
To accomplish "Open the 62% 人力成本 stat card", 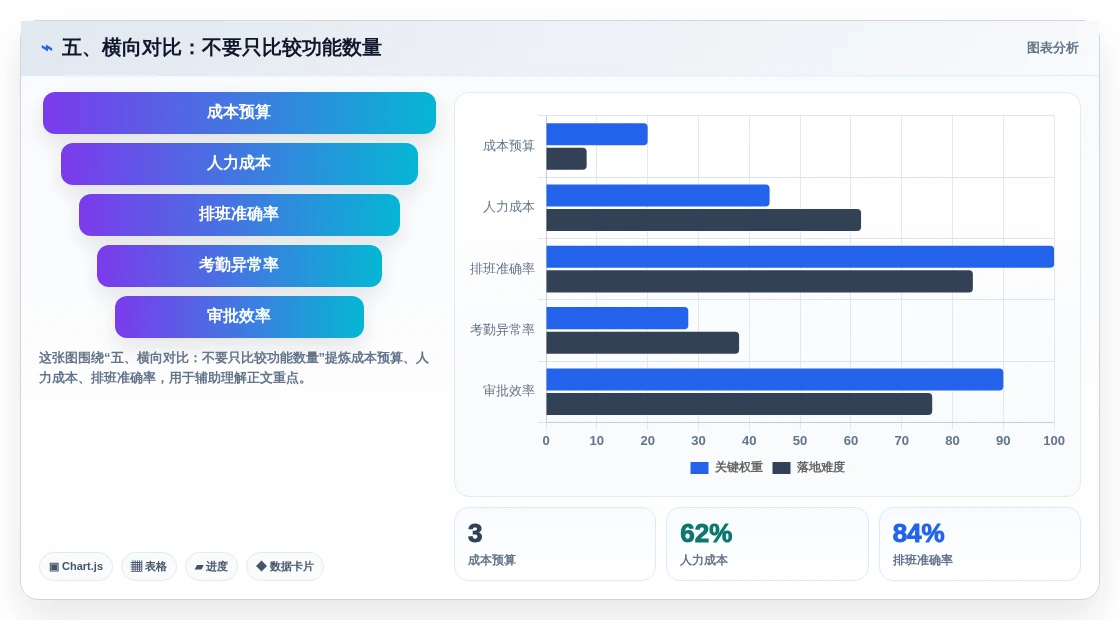I will tap(767, 544).
